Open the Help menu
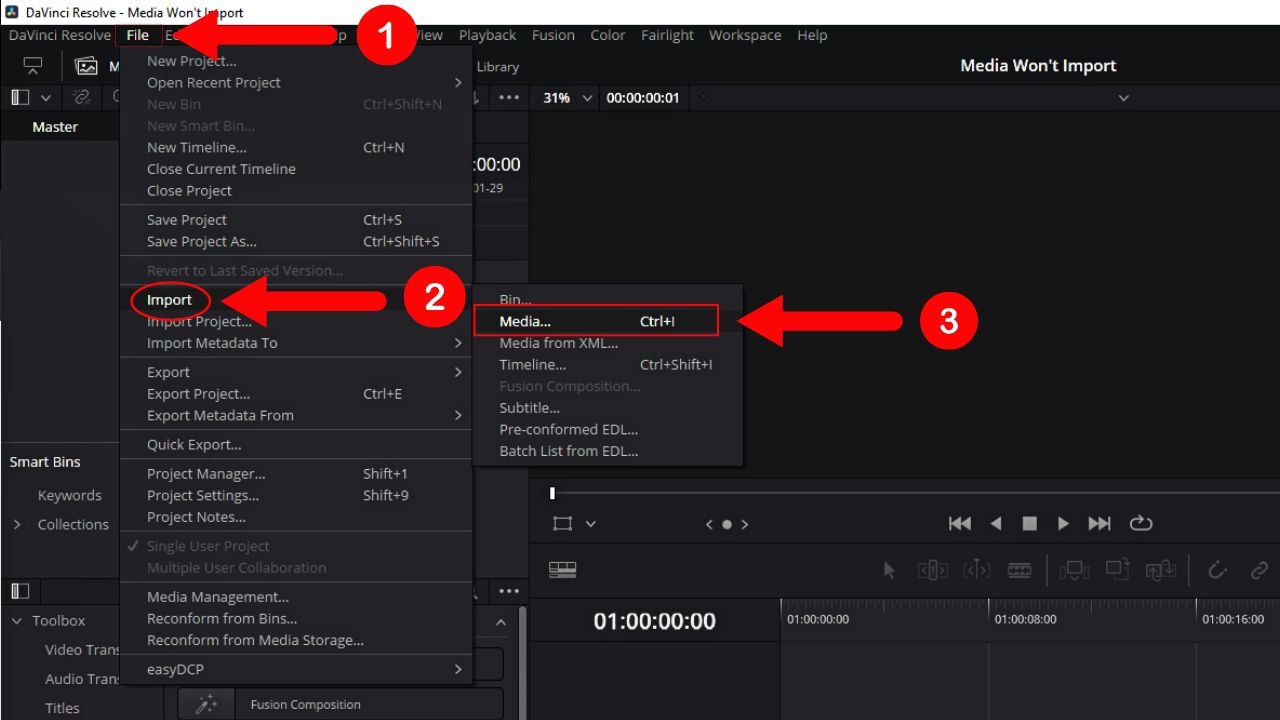The height and width of the screenshot is (720, 1280). tap(812, 35)
